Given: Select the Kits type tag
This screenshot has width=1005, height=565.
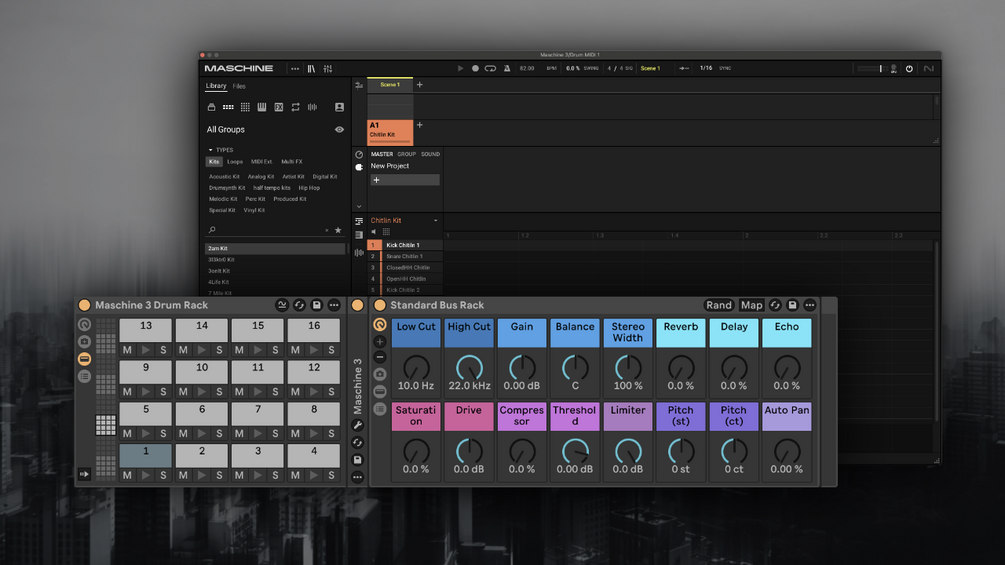Looking at the screenshot, I should [214, 161].
